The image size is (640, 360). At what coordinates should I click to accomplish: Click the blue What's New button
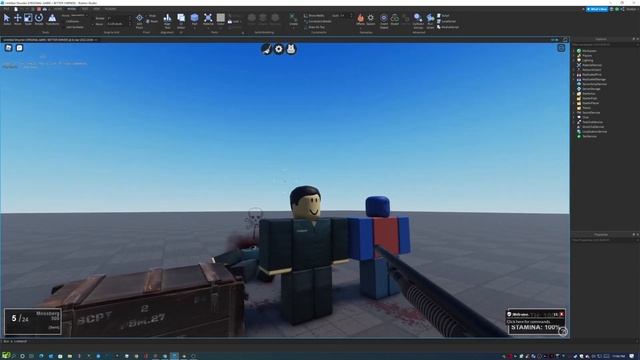click(x=597, y=9)
